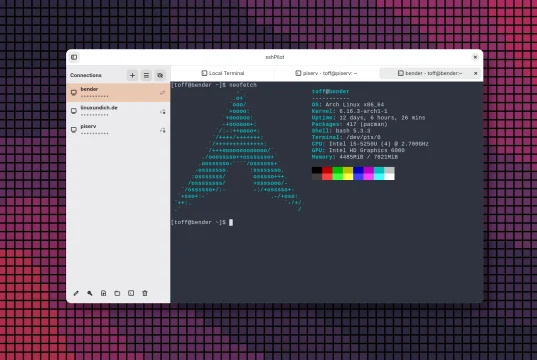Screen dimensions: 537x360
Task: Close the bender - toff@bender tab
Action: coord(475,73)
